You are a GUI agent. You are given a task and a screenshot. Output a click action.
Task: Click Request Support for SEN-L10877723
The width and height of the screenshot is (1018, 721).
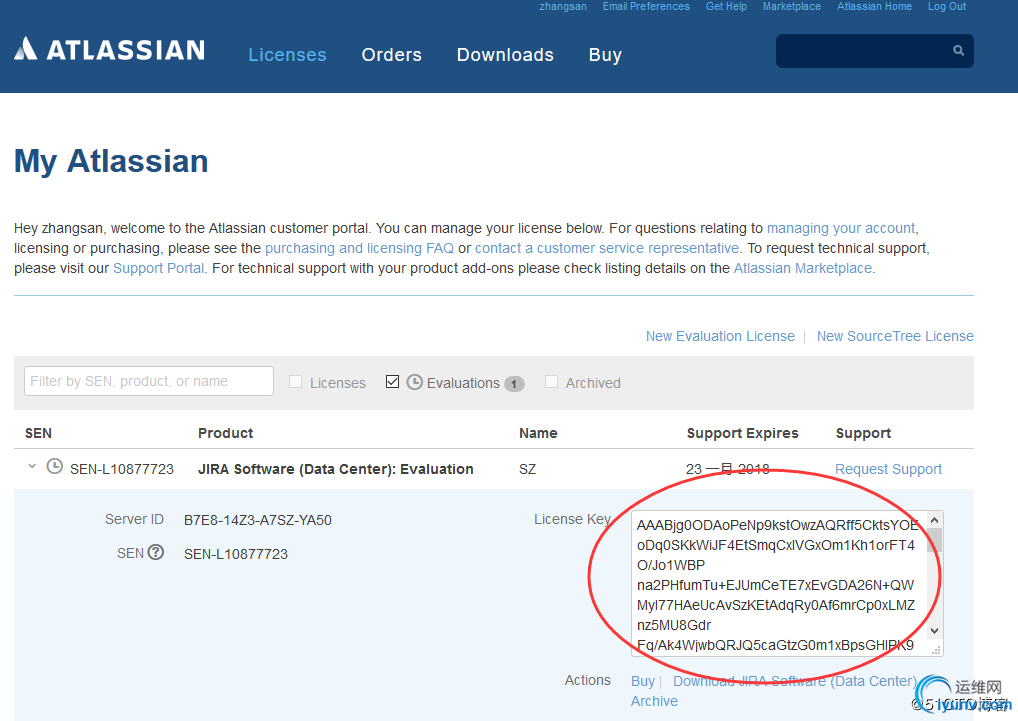888,469
